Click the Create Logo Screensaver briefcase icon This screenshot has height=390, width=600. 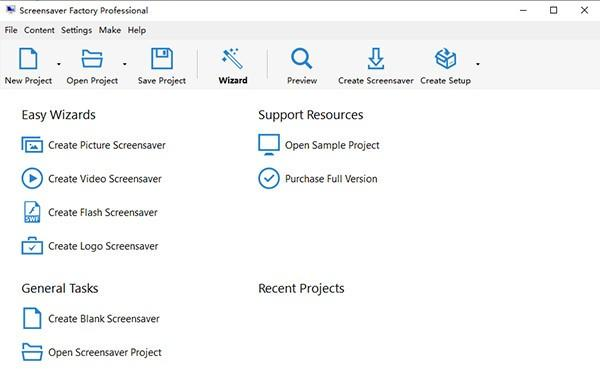pyautogui.click(x=32, y=246)
